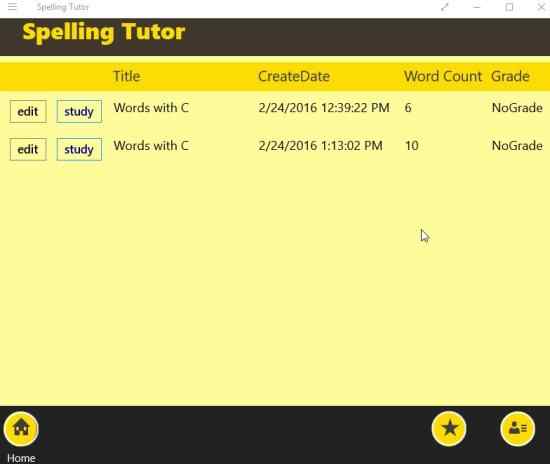
Task: Click NoGrade in the 12:39:22 PM row
Action: 517,108
